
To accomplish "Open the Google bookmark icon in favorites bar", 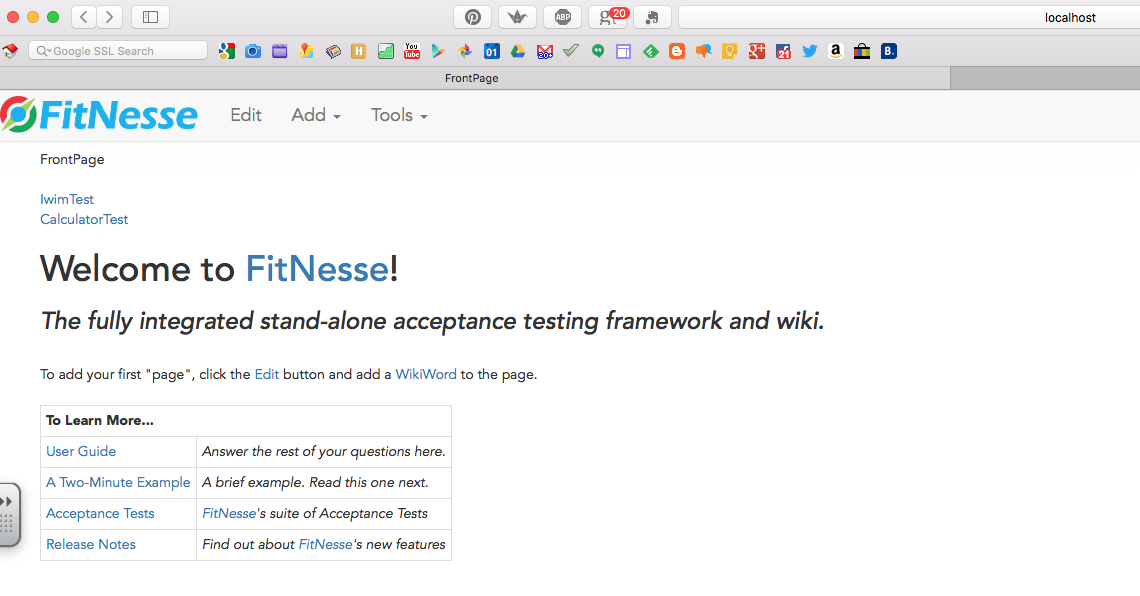I will 227,51.
